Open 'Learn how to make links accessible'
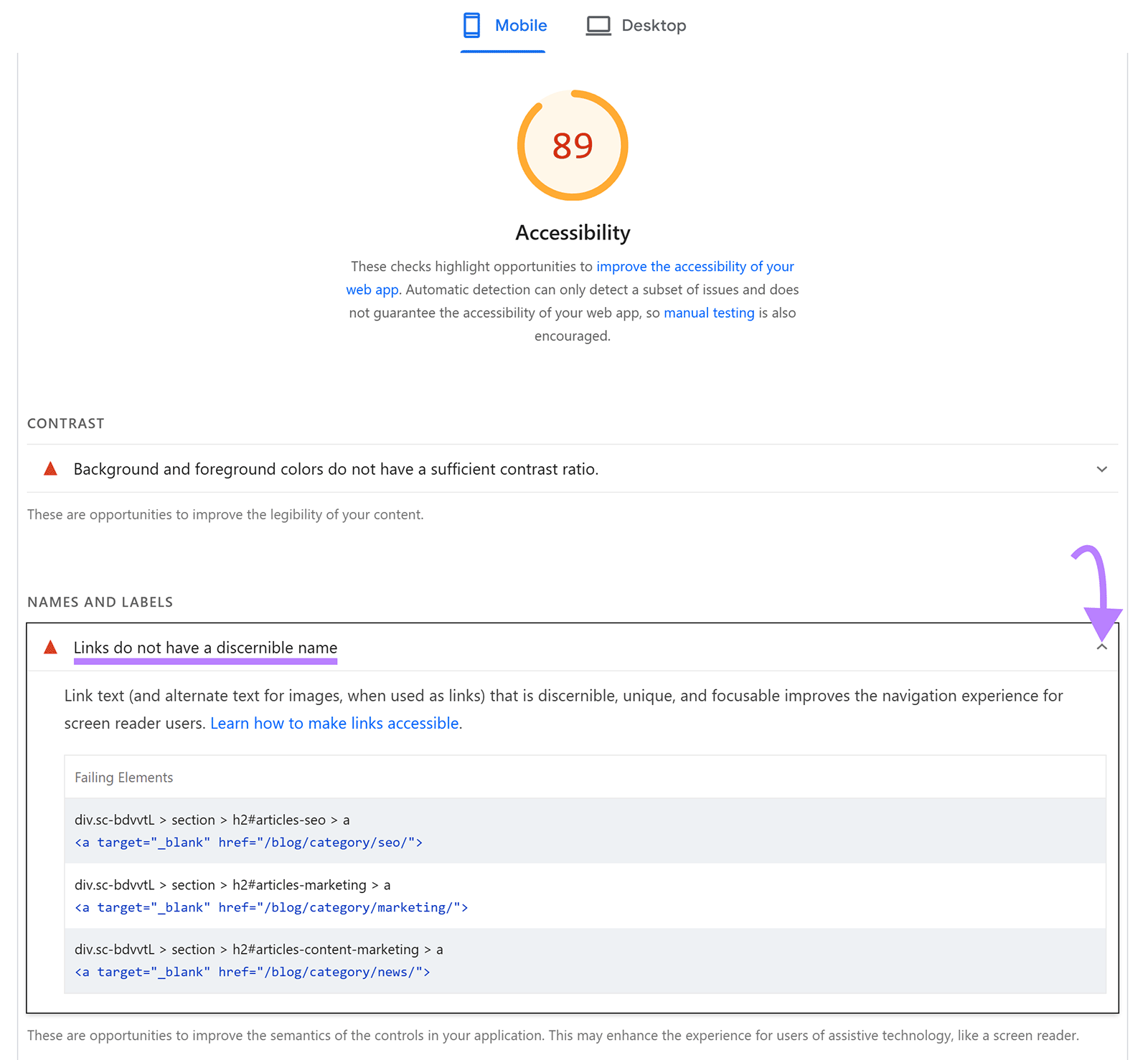Viewport: 1148px width, 1060px height. pyautogui.click(x=334, y=723)
